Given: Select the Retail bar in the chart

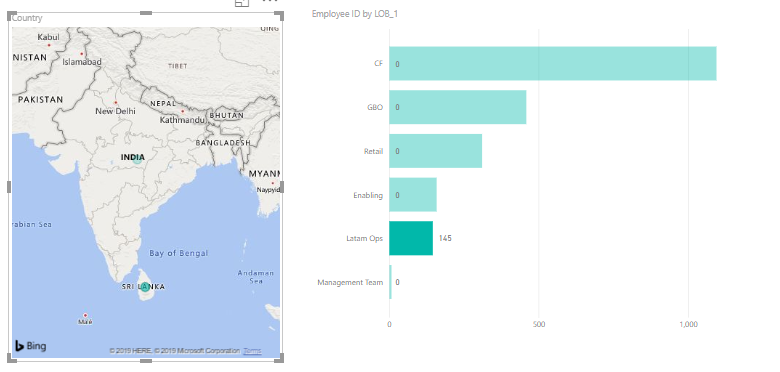Looking at the screenshot, I should click(436, 151).
